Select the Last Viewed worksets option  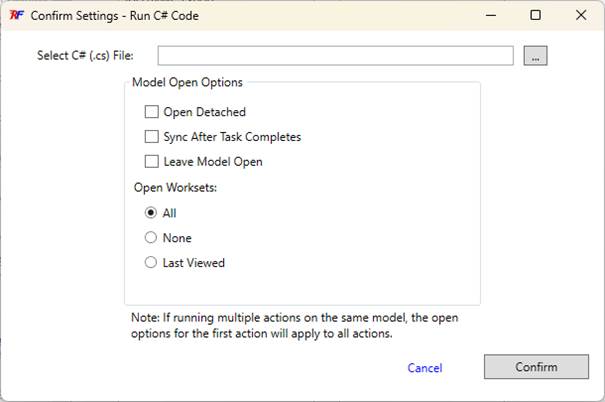(x=151, y=263)
